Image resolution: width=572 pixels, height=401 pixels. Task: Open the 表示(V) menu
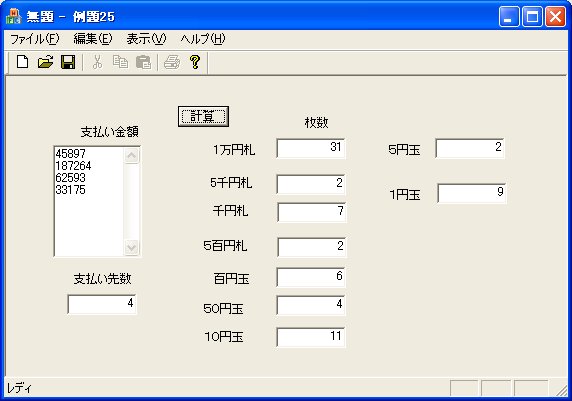(146, 39)
